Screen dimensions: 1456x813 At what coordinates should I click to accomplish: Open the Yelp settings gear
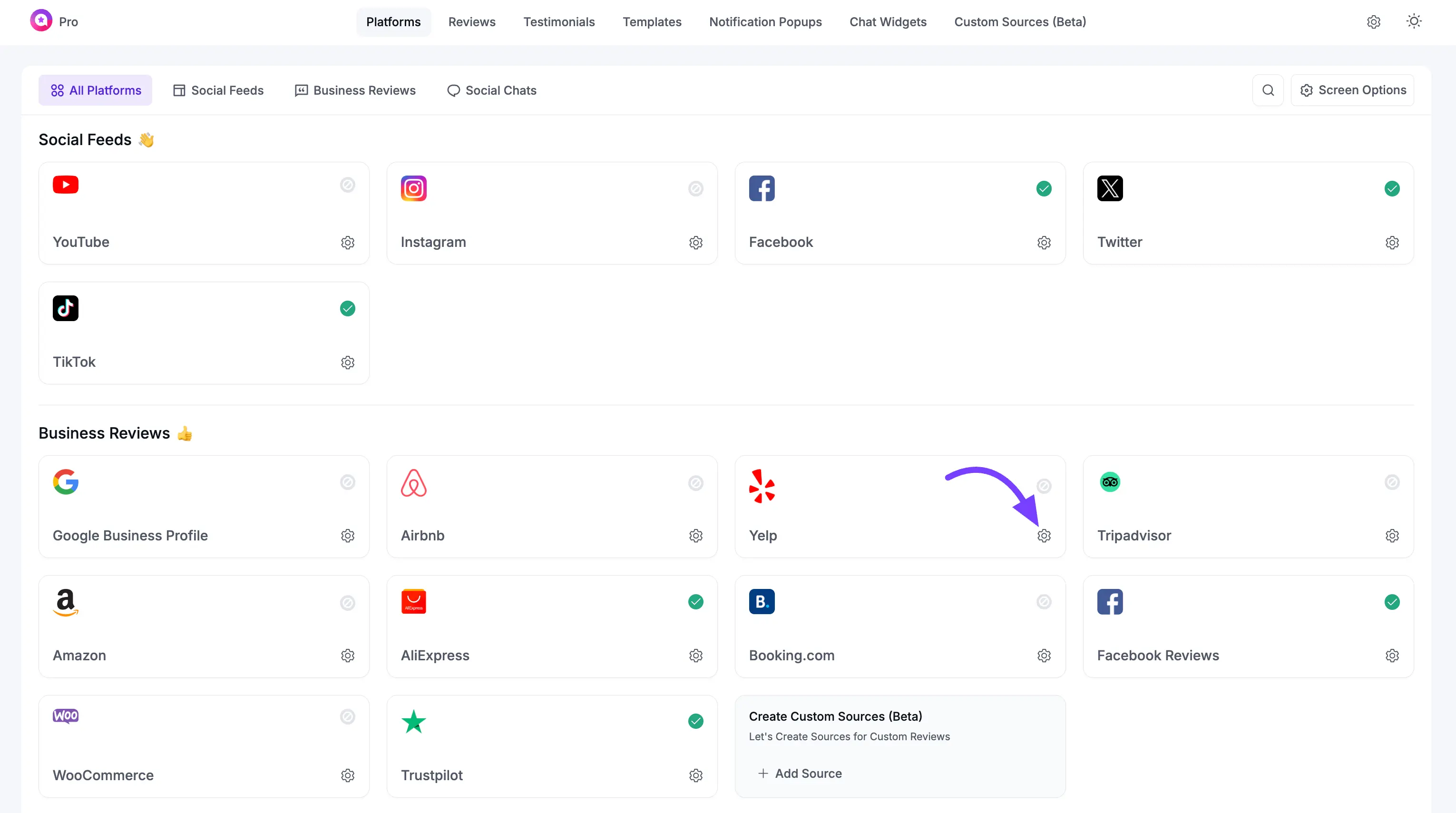pyautogui.click(x=1044, y=535)
